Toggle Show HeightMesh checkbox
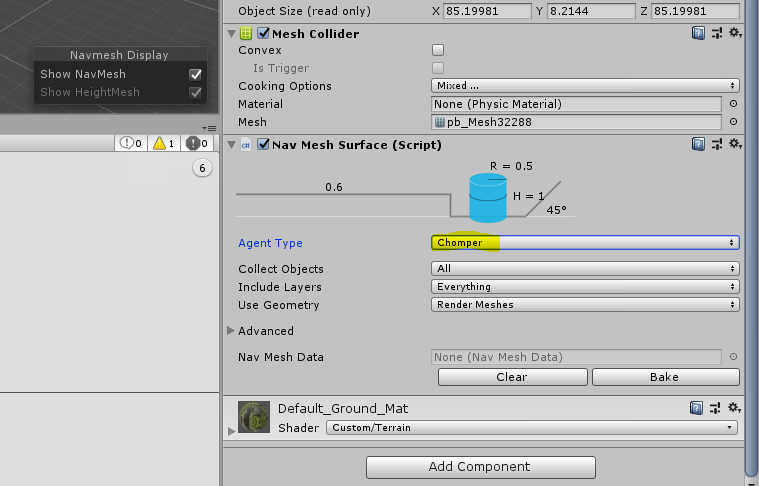The width and height of the screenshot is (759, 486). [x=196, y=92]
